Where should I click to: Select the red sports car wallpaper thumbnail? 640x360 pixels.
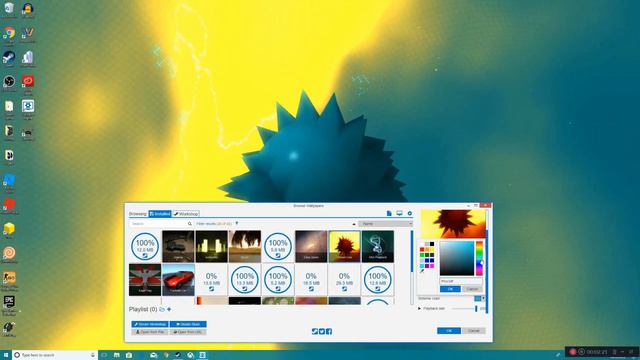tap(178, 280)
